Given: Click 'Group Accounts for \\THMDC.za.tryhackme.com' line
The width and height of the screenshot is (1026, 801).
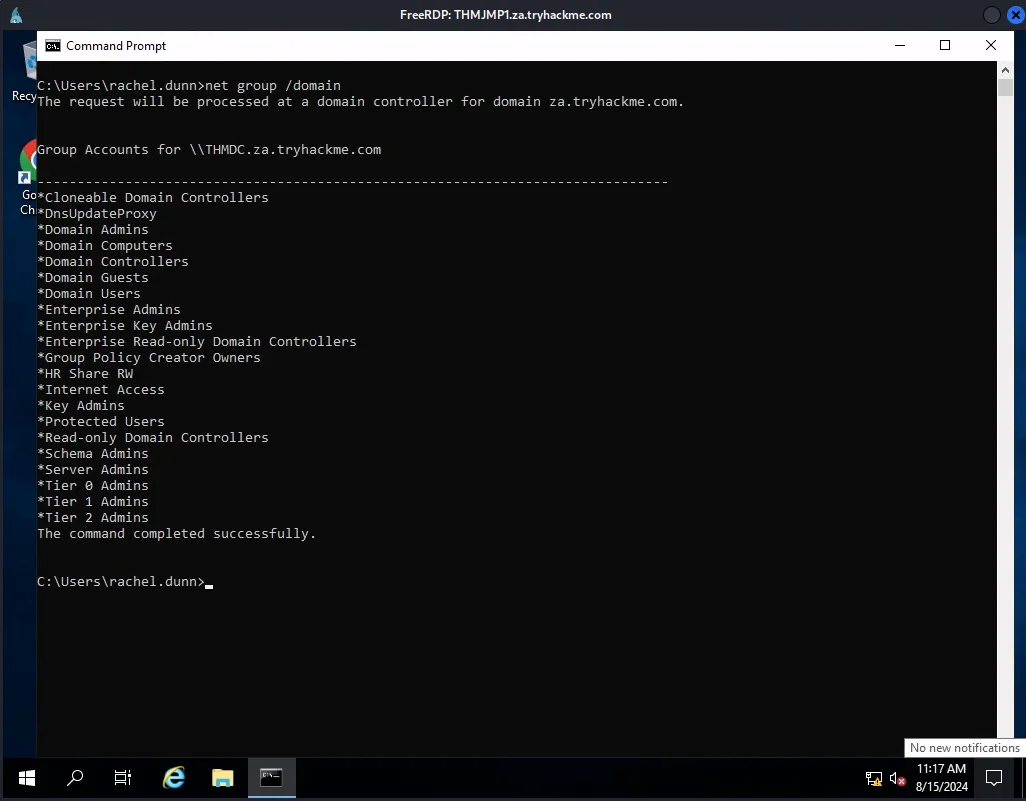Looking at the screenshot, I should point(209,150).
